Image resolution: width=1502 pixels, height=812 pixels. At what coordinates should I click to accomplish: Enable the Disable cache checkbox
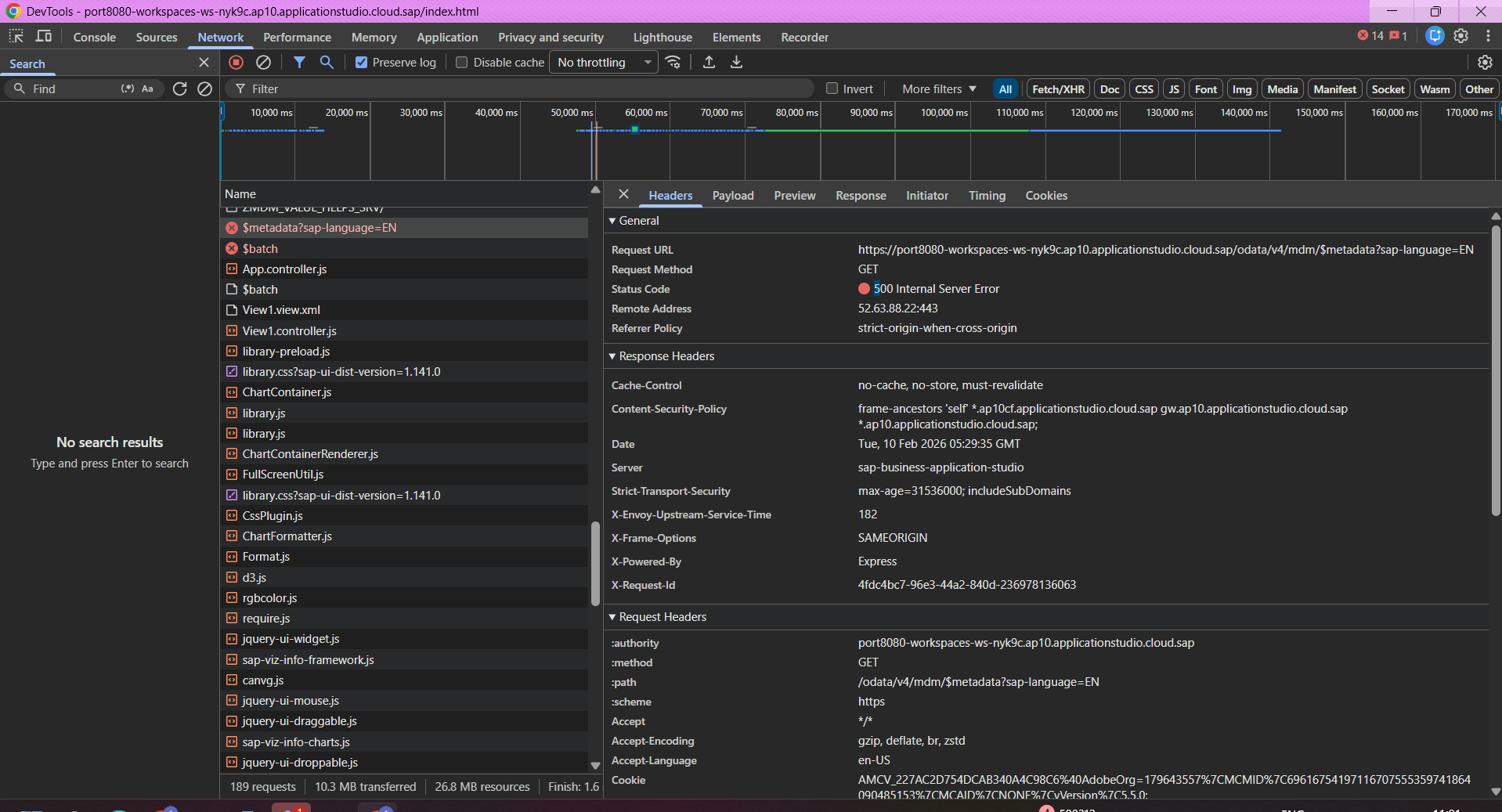(462, 63)
